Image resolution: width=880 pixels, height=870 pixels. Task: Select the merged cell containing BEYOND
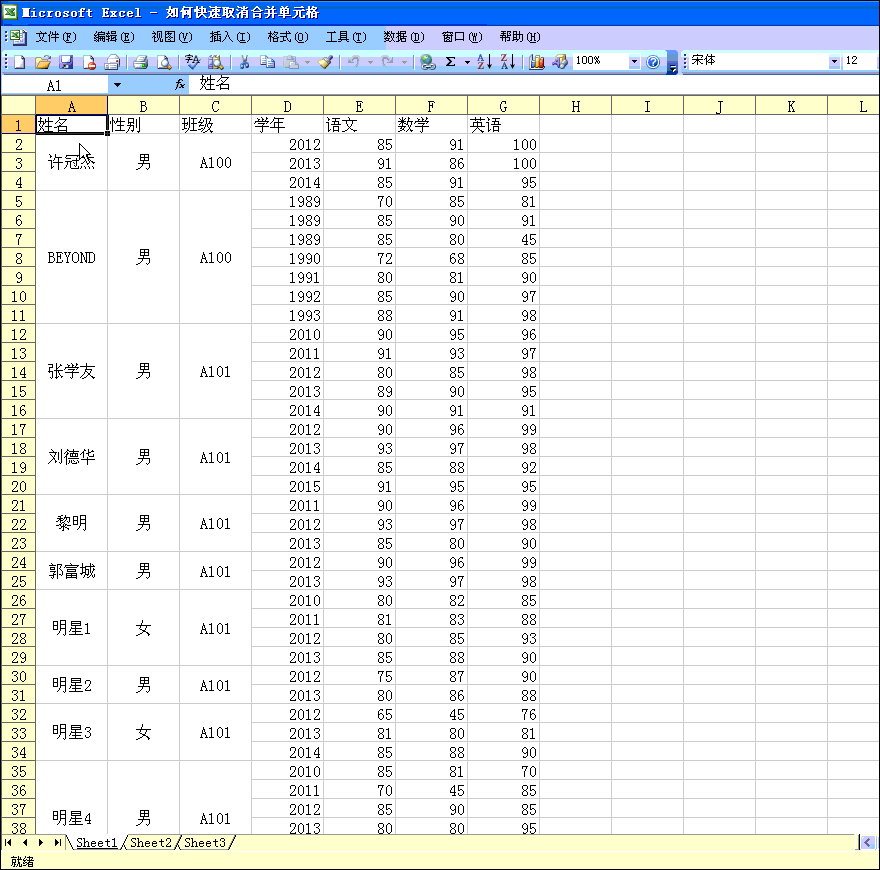(x=72, y=258)
